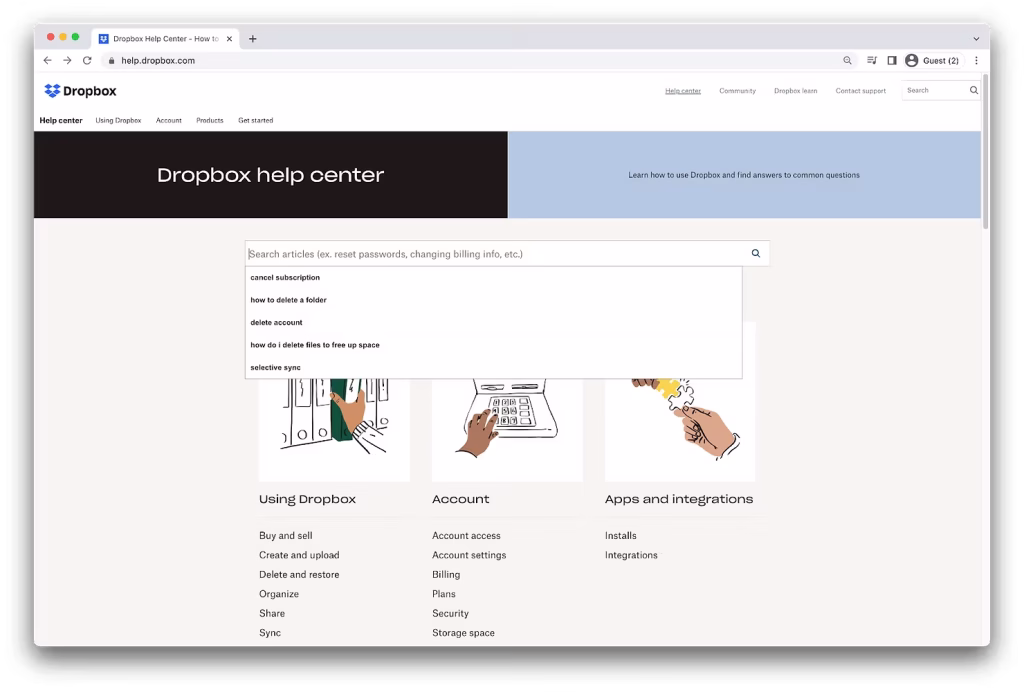Click the browser address bar URL

point(158,61)
